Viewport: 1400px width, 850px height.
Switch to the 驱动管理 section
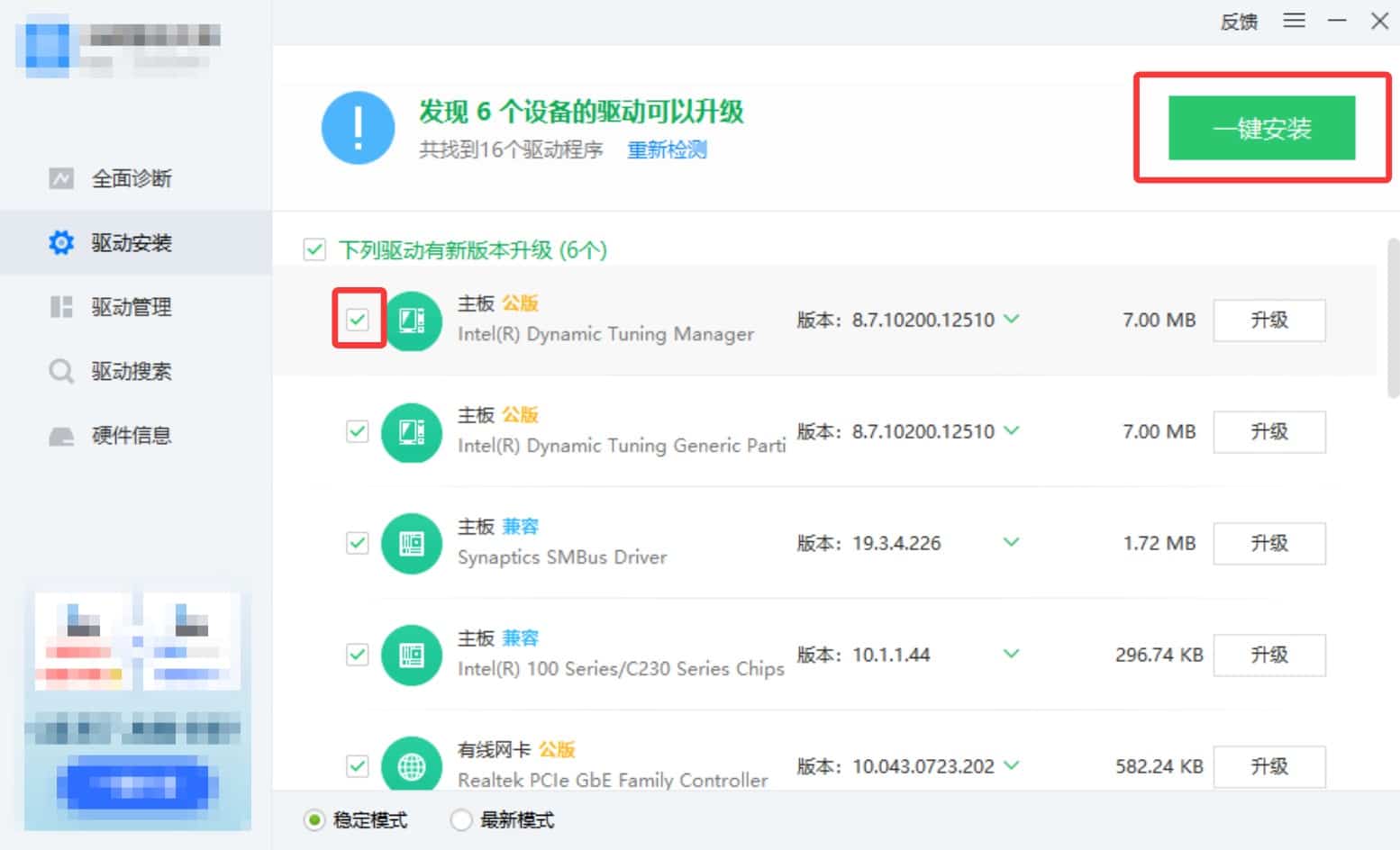pyautogui.click(x=131, y=307)
